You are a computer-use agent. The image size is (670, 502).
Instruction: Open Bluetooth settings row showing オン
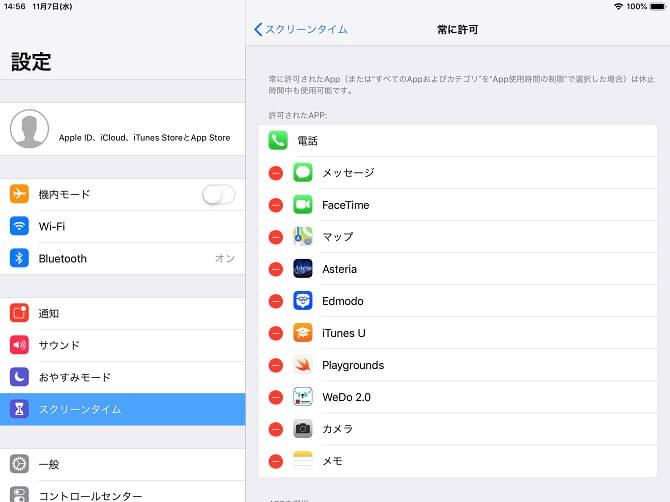click(123, 258)
